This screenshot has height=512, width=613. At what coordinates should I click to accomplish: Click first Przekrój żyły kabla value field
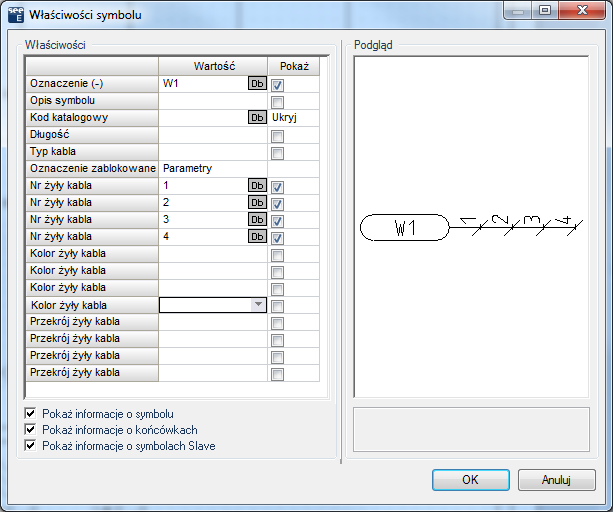click(213, 322)
